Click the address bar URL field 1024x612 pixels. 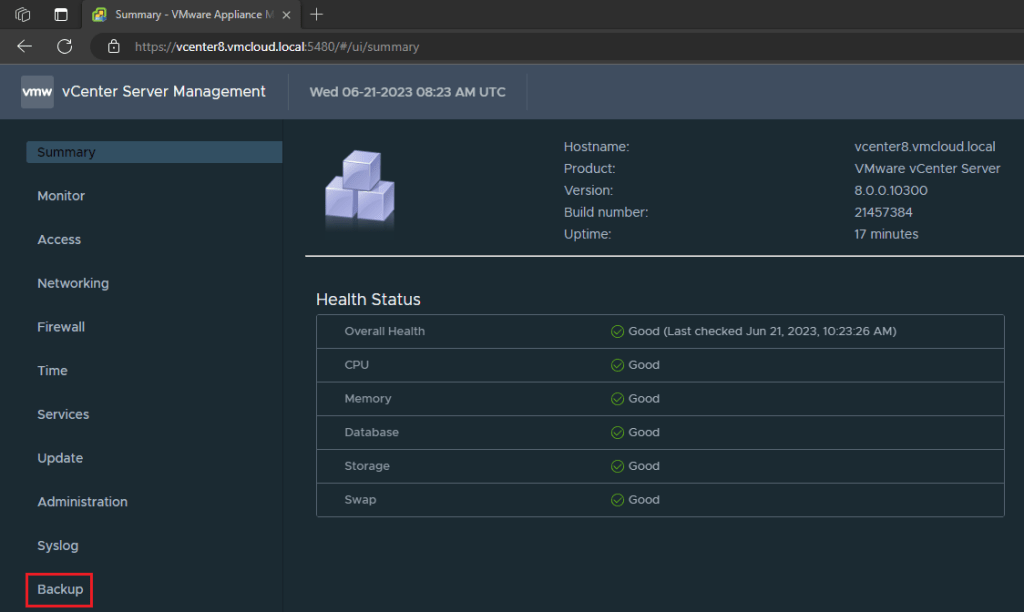(x=400, y=46)
